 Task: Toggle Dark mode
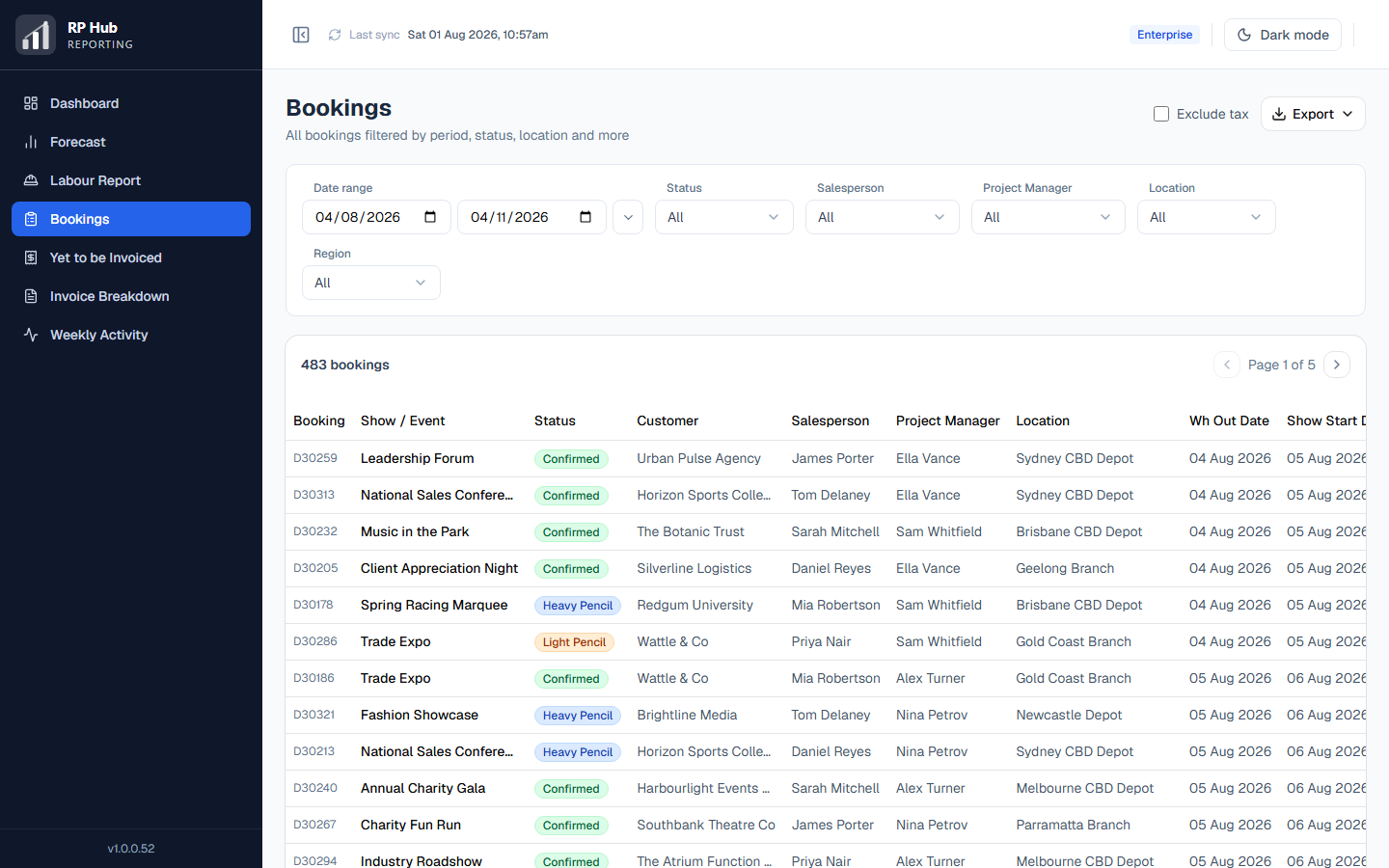pyautogui.click(x=1283, y=35)
